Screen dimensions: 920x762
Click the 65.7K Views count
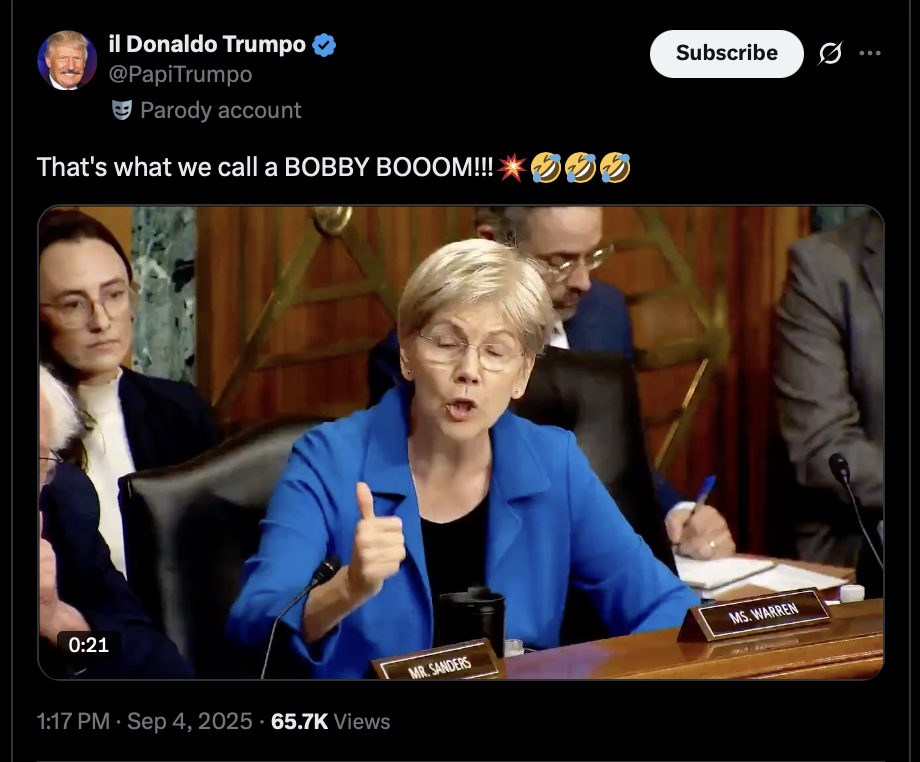tap(330, 722)
